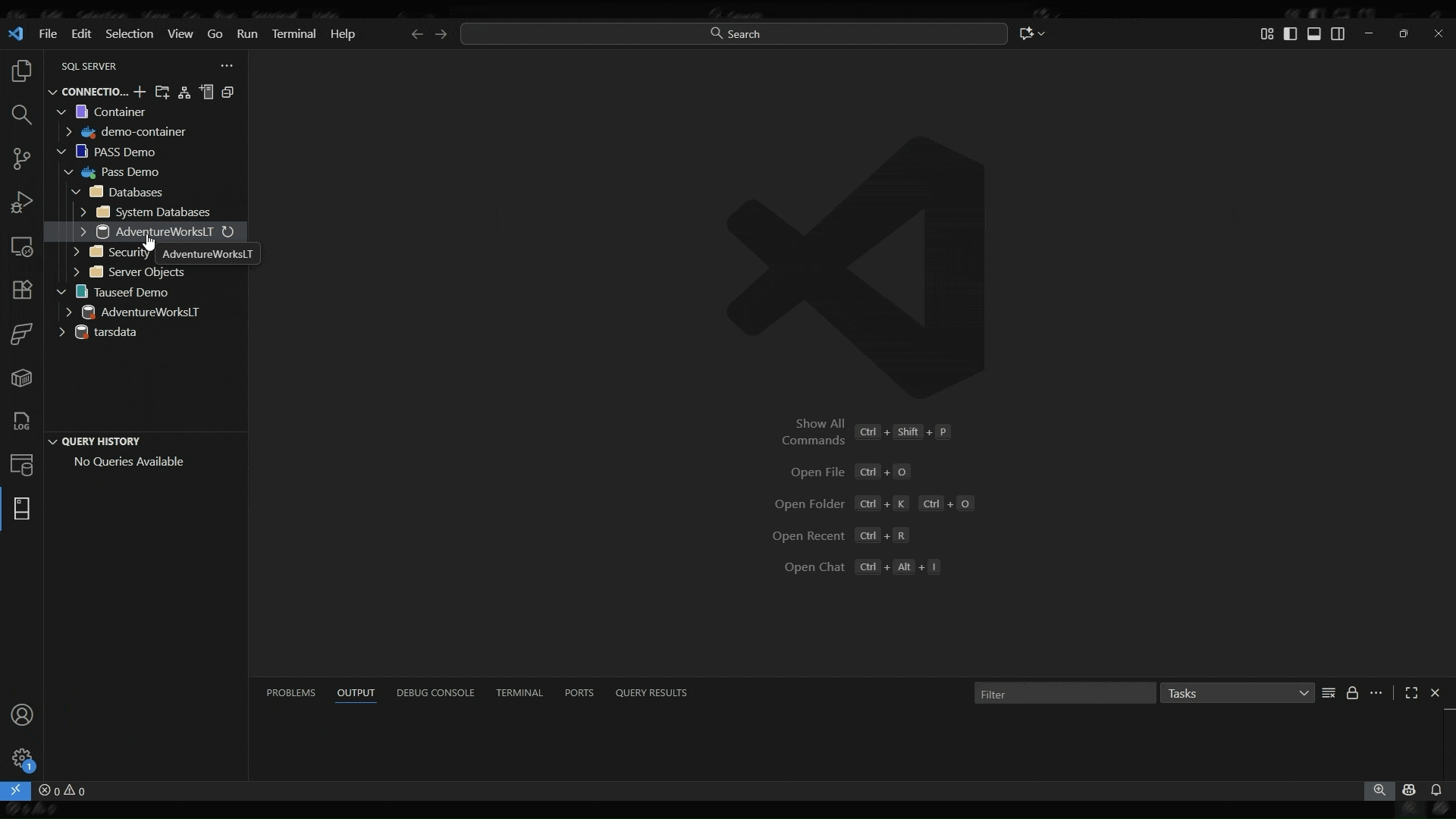
Task: Open the Tasks output channel dropdown
Action: coord(1238,693)
